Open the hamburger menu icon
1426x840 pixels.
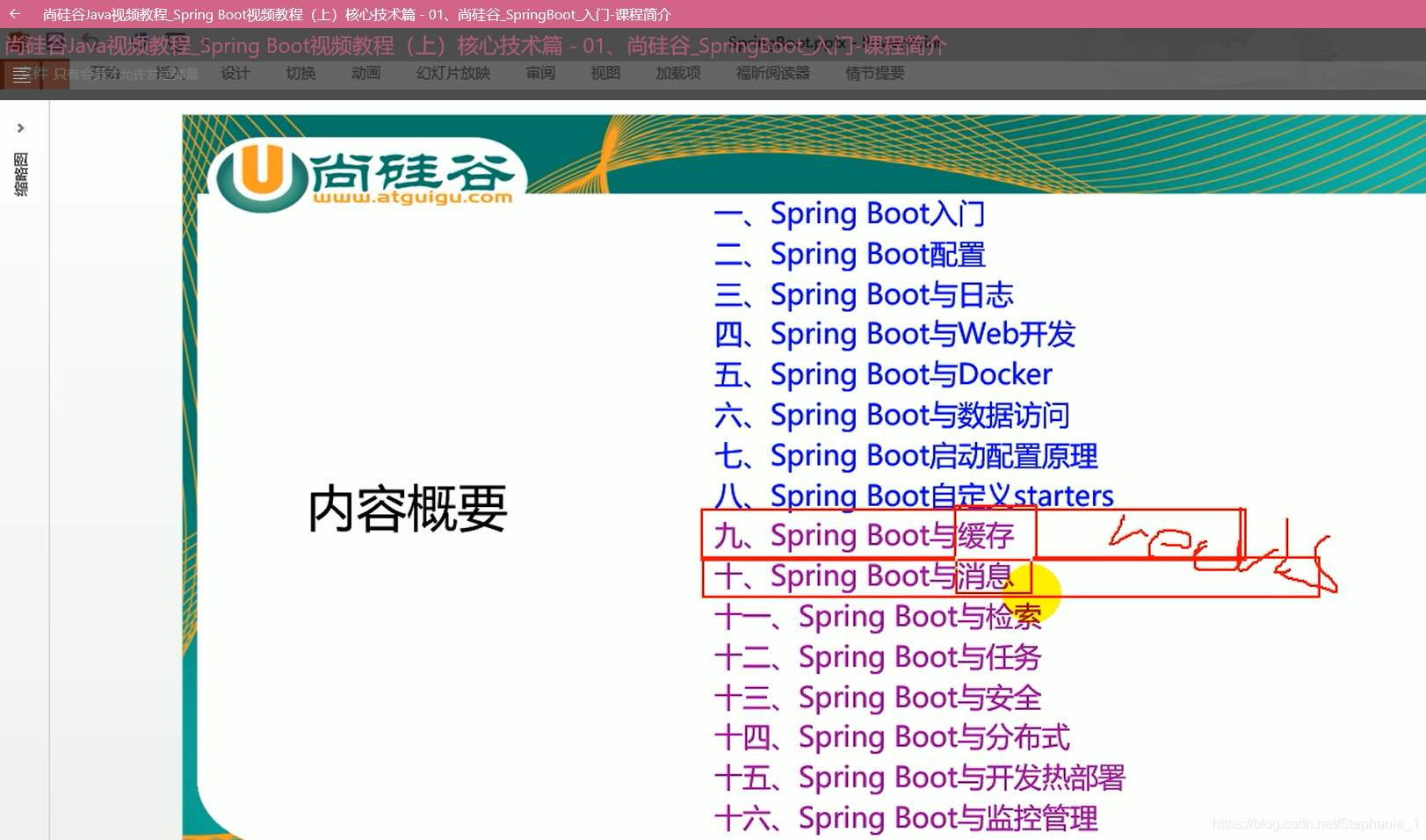tap(21, 75)
